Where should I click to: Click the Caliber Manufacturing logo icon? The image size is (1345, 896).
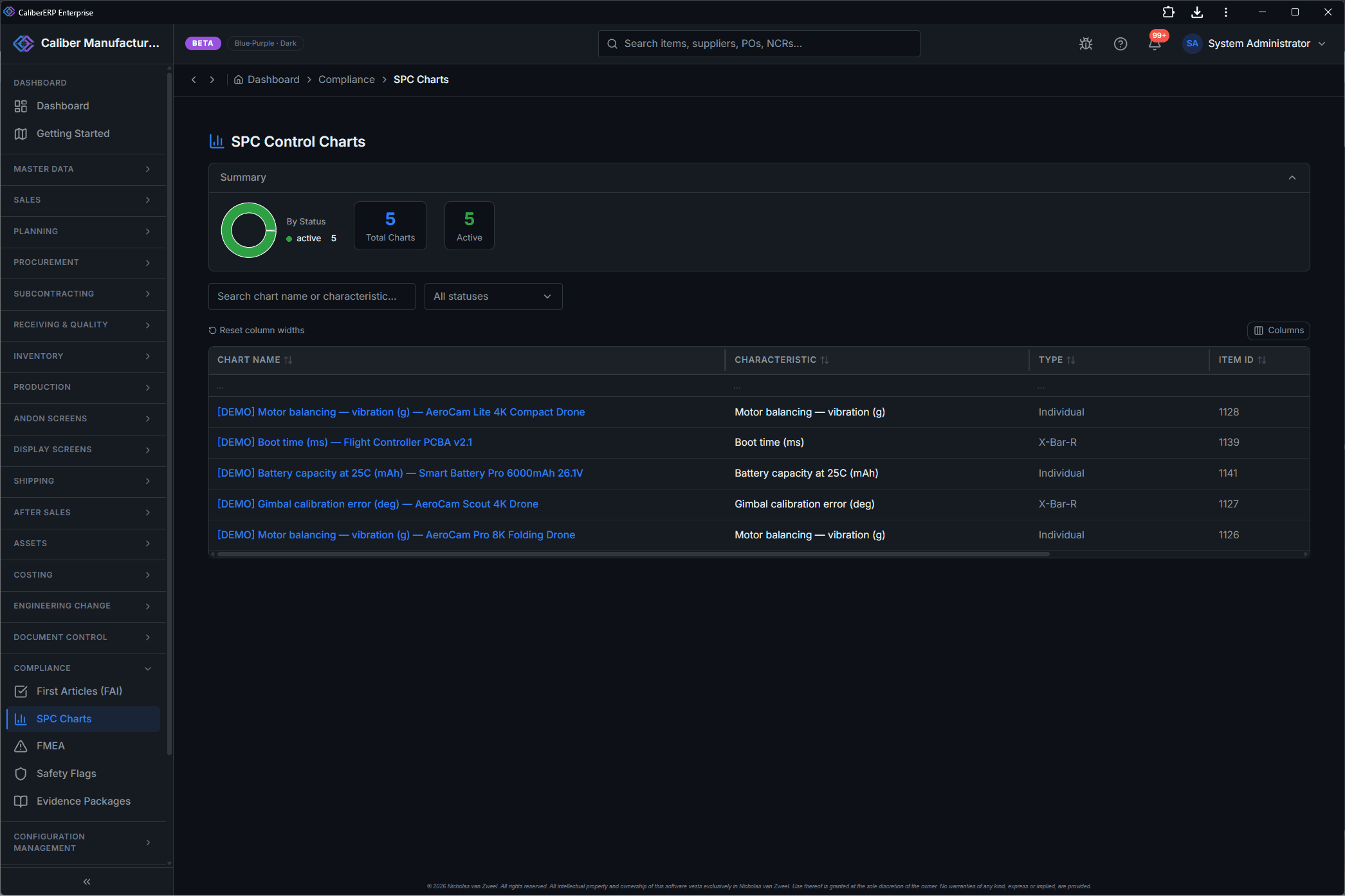point(23,43)
